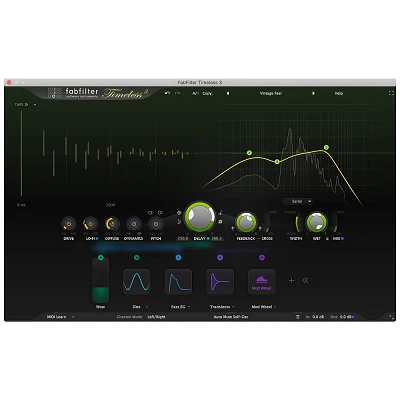Click the purple modulation source dot above Transients
Image resolution: width=400 pixels, height=400 pixels.
pos(220,257)
